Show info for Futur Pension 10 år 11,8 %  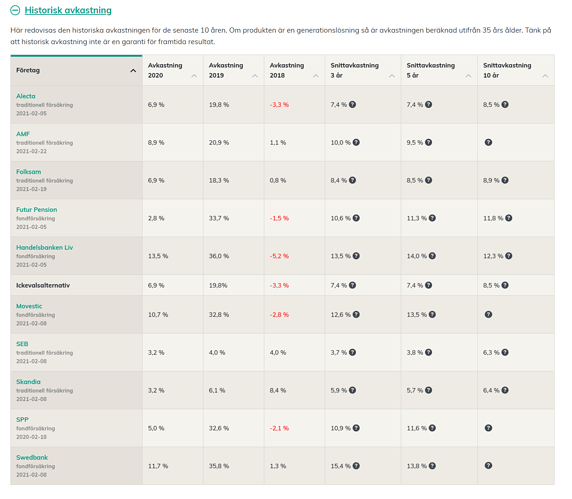coord(509,218)
